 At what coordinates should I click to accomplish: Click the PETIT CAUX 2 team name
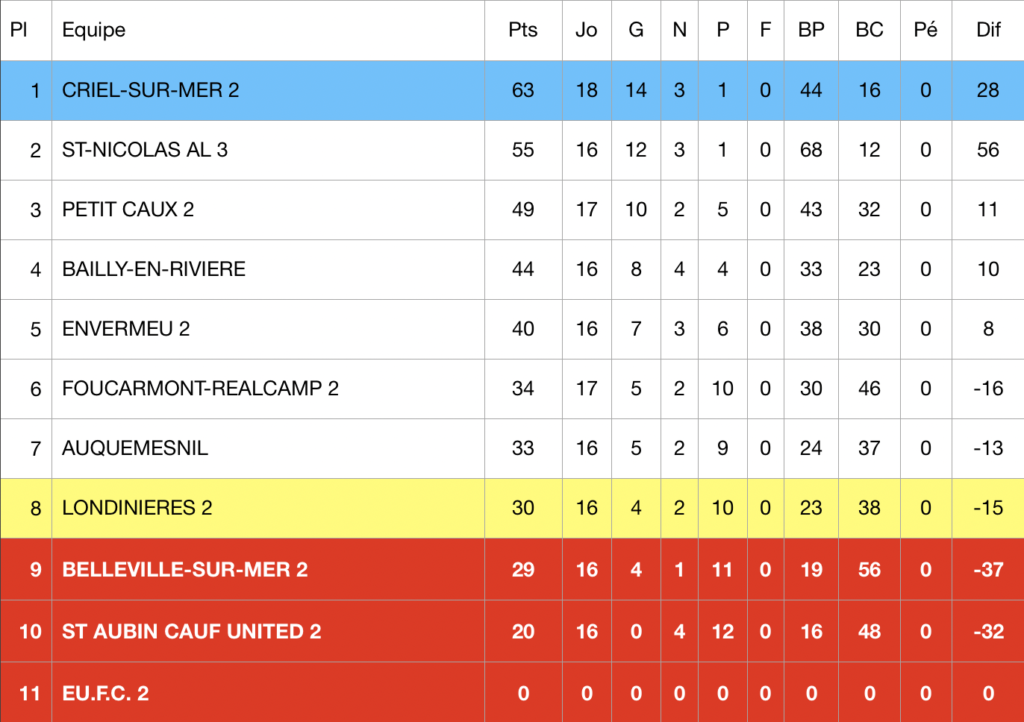pos(128,210)
